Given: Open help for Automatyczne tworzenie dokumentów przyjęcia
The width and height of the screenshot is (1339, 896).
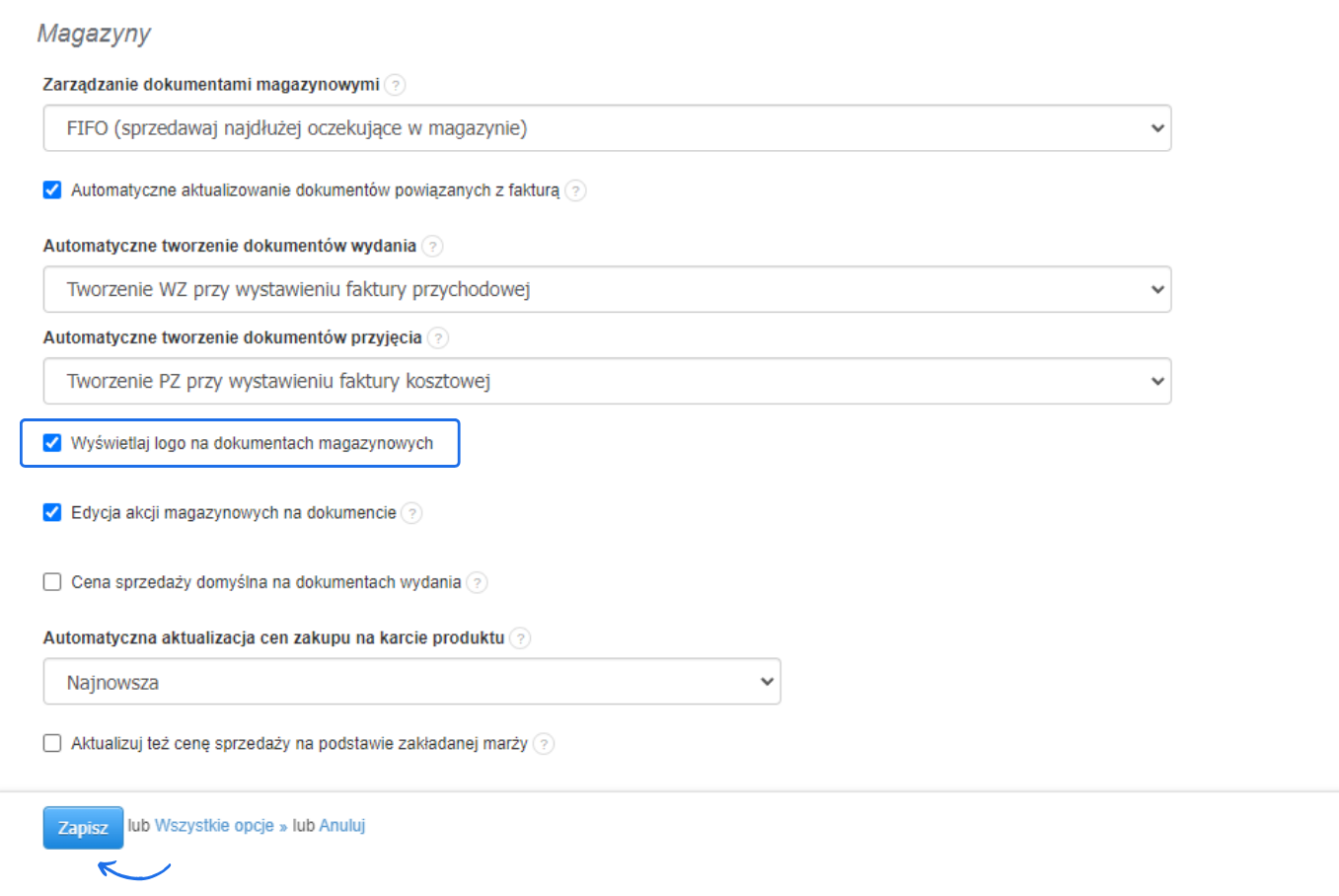Looking at the screenshot, I should pos(438,337).
